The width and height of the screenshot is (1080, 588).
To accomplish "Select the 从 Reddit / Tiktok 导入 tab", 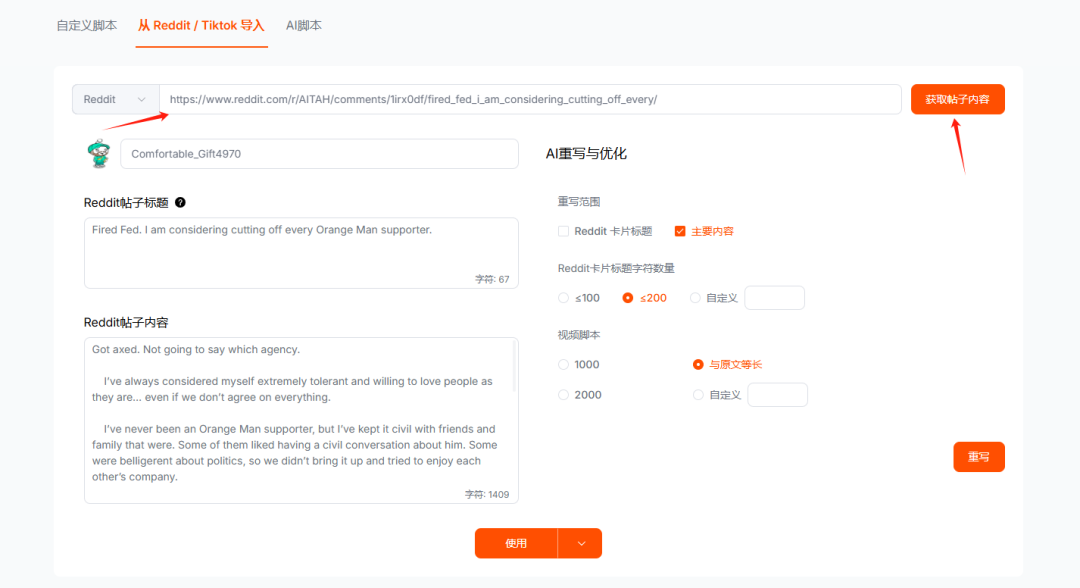I will 201,25.
